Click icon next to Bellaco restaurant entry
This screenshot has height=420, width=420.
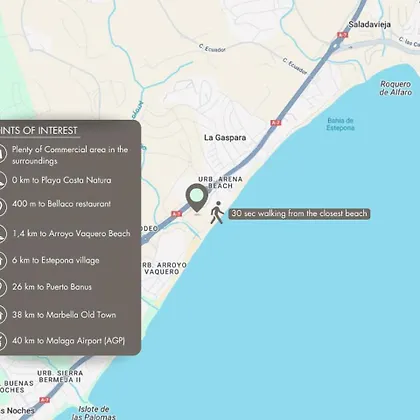(2, 206)
